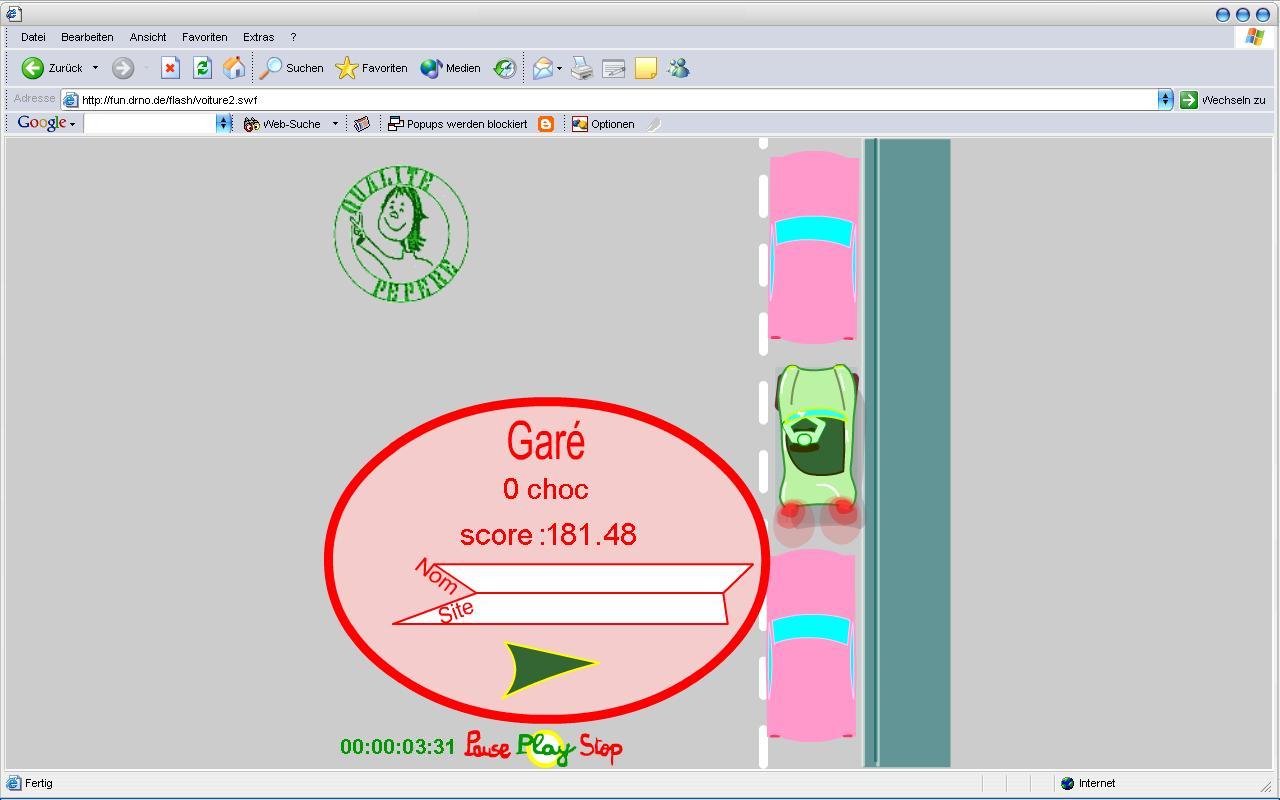1280x800 pixels.
Task: Refresh the page with green arrows icon
Action: 202,68
